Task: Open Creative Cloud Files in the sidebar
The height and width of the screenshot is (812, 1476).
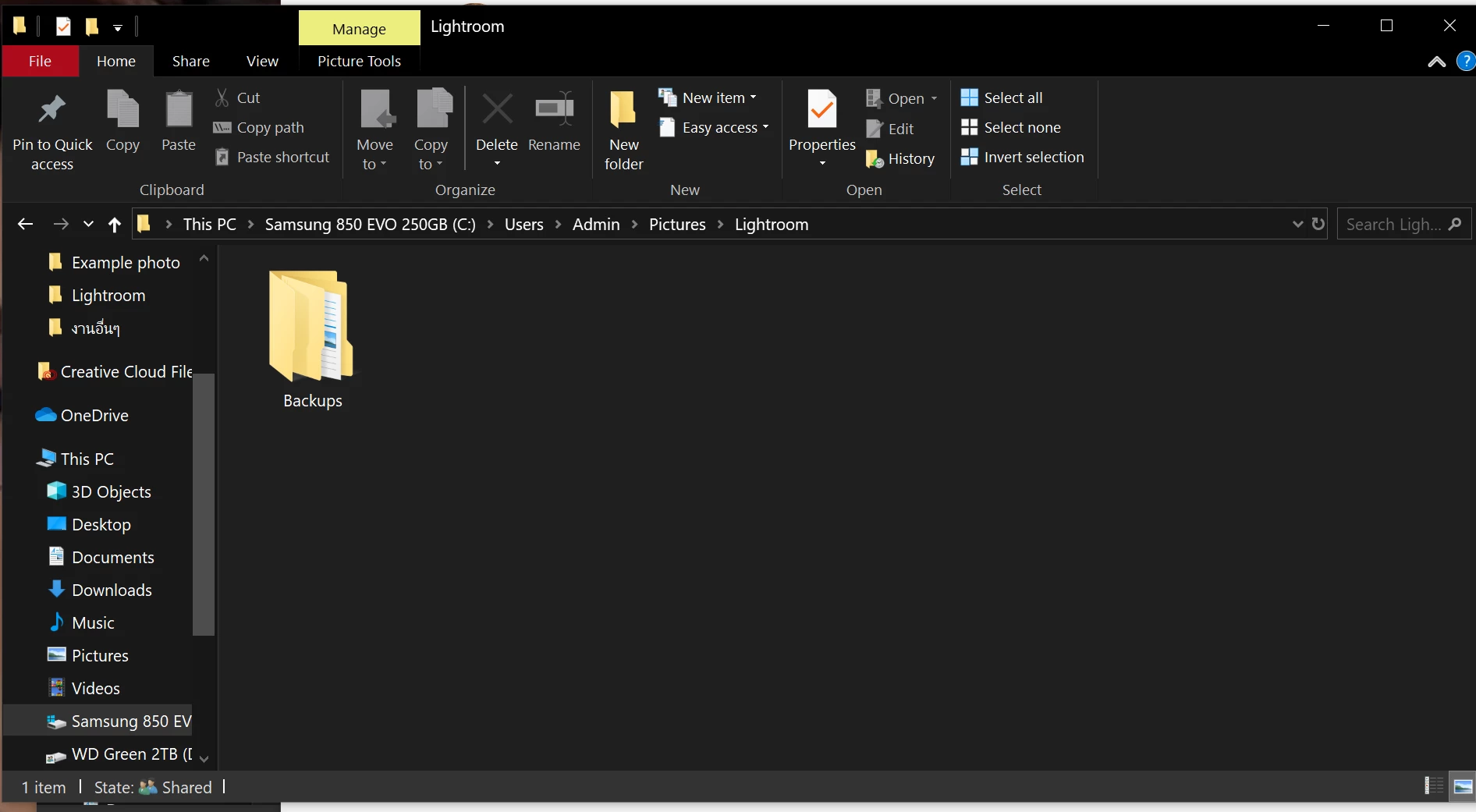Action: pos(115,371)
